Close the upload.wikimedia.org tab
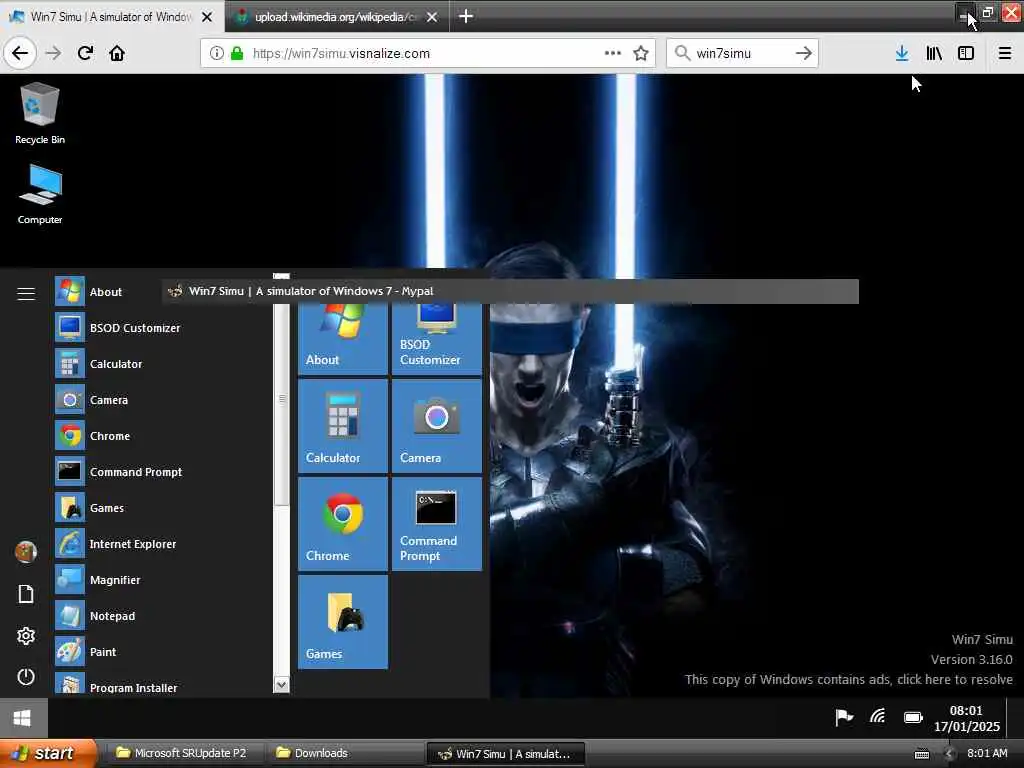This screenshot has height=768, width=1024. click(x=432, y=17)
